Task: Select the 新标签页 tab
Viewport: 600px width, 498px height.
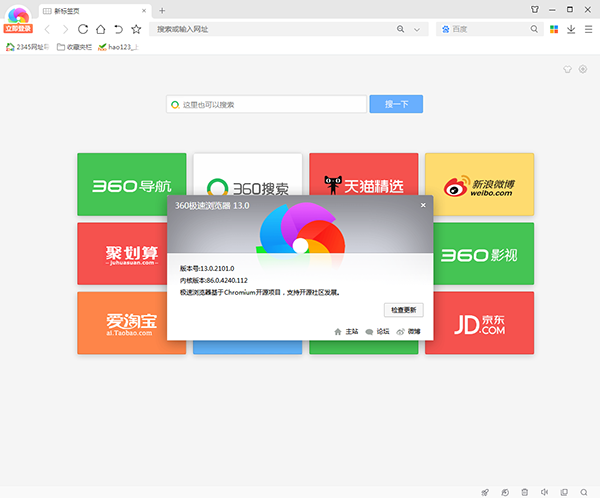Action: tap(95, 11)
